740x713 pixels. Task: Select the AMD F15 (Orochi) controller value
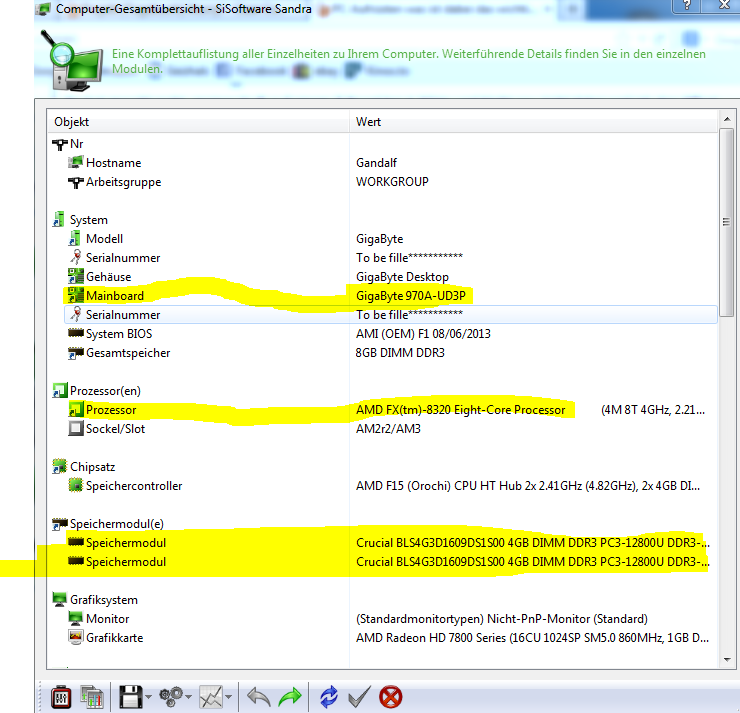click(x=528, y=486)
